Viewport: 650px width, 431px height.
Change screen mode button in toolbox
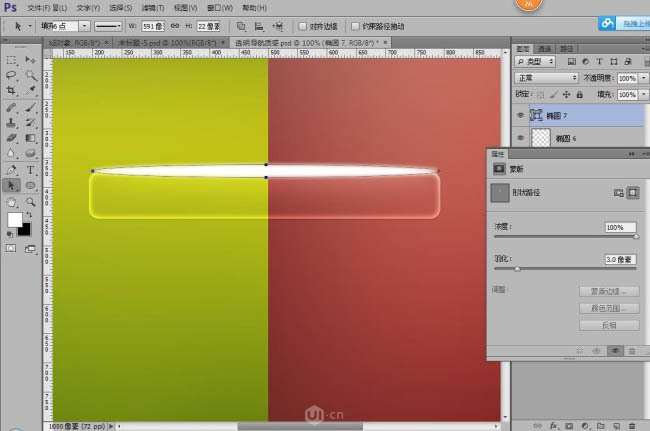click(x=30, y=249)
